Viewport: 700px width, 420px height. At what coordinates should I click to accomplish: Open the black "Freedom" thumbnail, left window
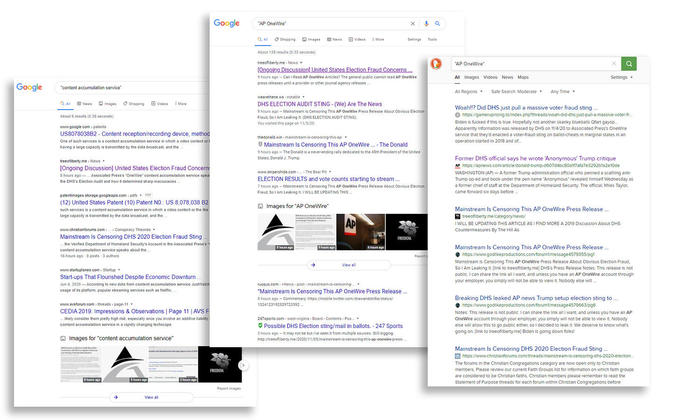click(x=220, y=364)
